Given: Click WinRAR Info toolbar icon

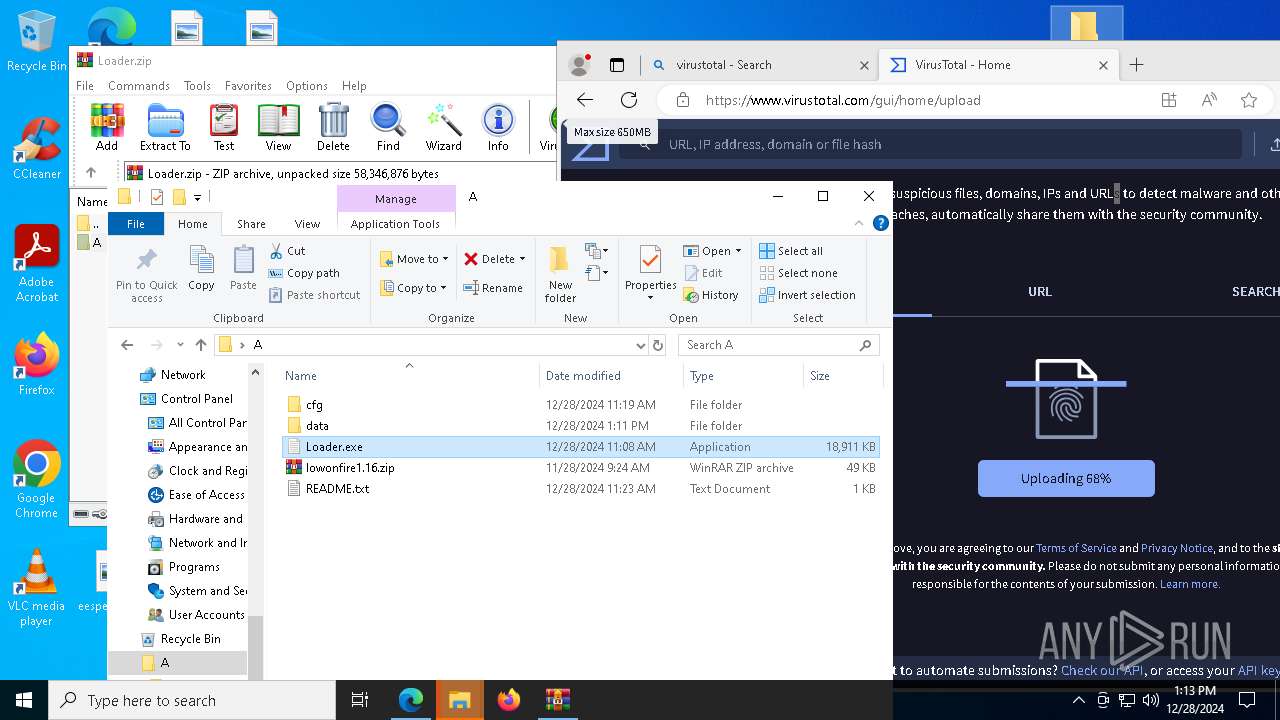Looking at the screenshot, I should point(498,127).
